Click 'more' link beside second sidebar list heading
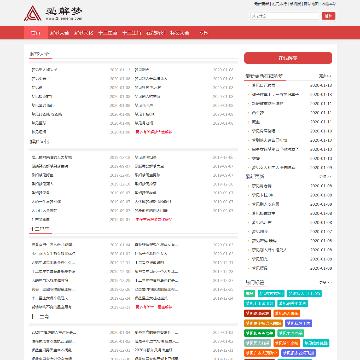Image resolution: width=360 pixels, height=360 pixels. [325, 176]
